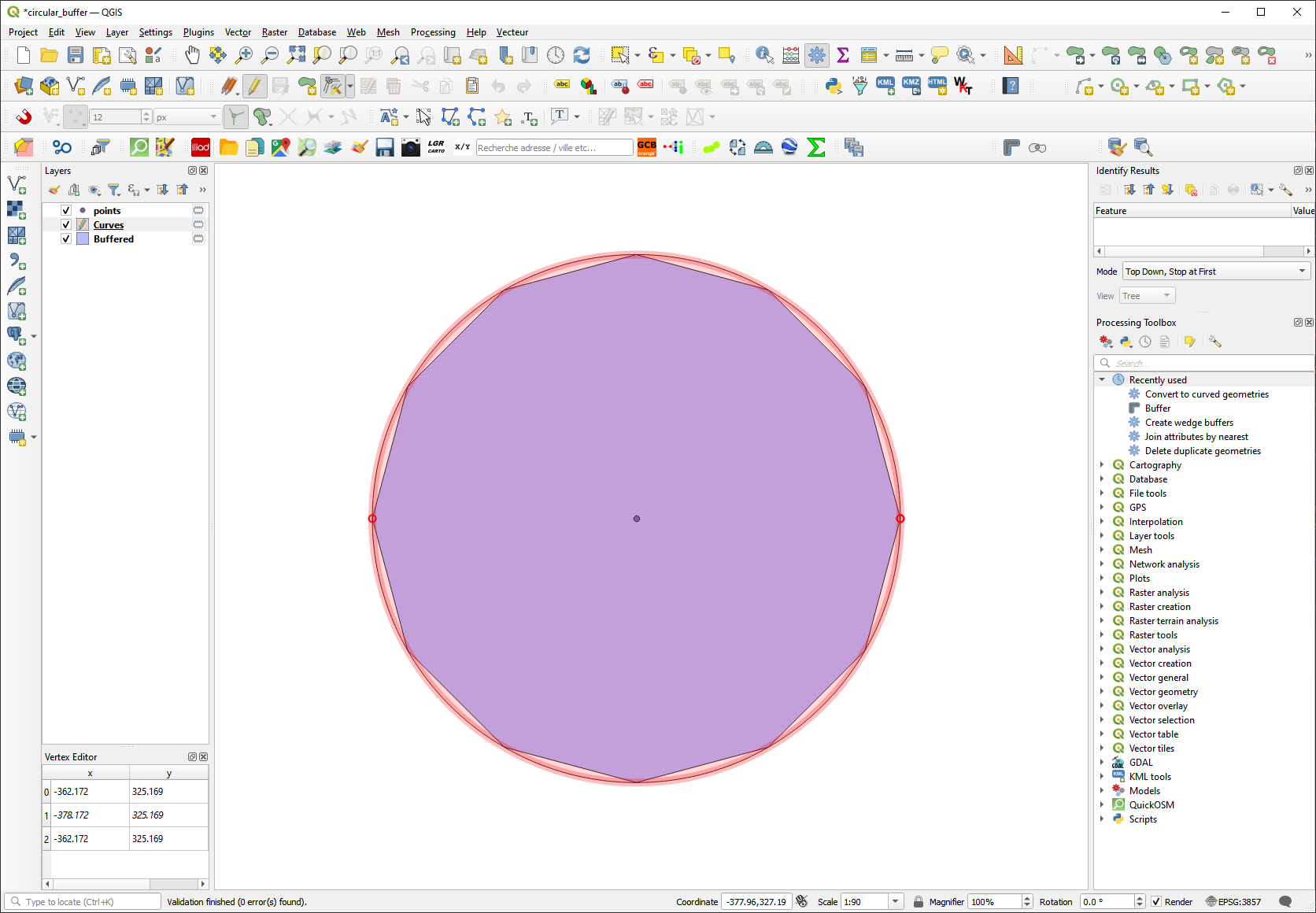Open the Processing Toolbox gear icon
Screen dimensions: 1316x913
(817, 55)
